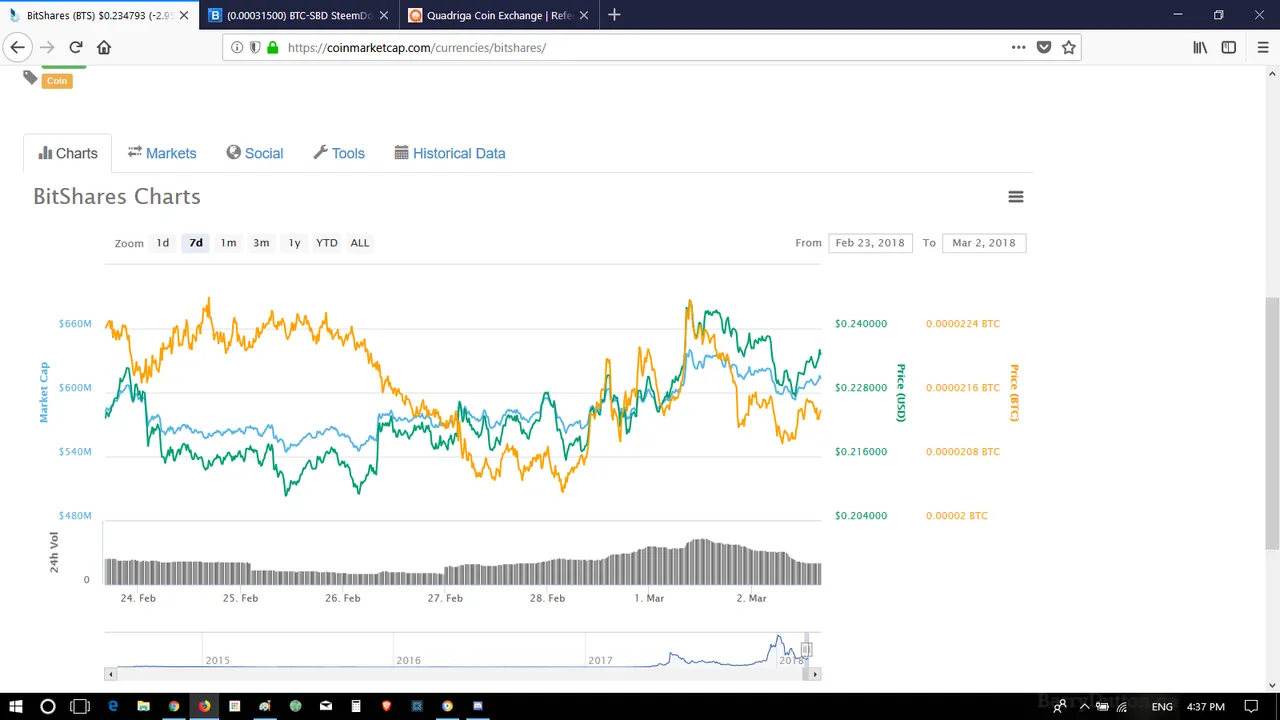Click the To date field Mar 2, 2018
This screenshot has height=720, width=1280.
984,243
